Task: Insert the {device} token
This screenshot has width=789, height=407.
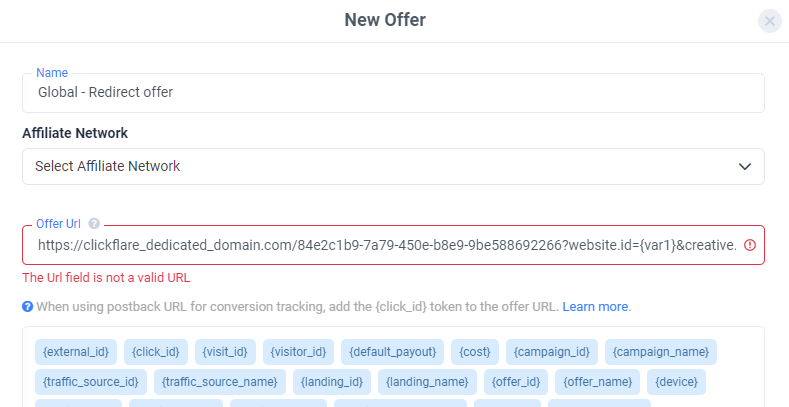Action: coord(676,381)
